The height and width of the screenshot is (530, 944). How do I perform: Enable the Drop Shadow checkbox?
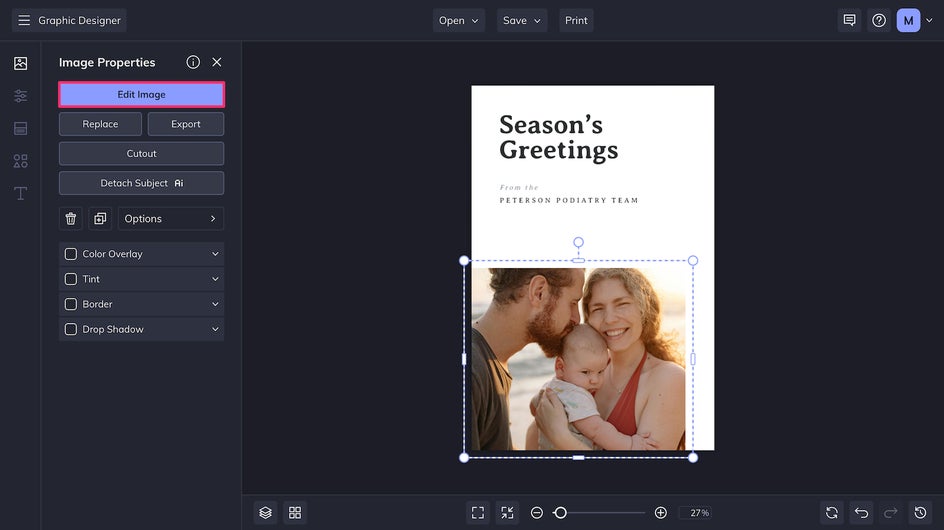click(x=70, y=329)
